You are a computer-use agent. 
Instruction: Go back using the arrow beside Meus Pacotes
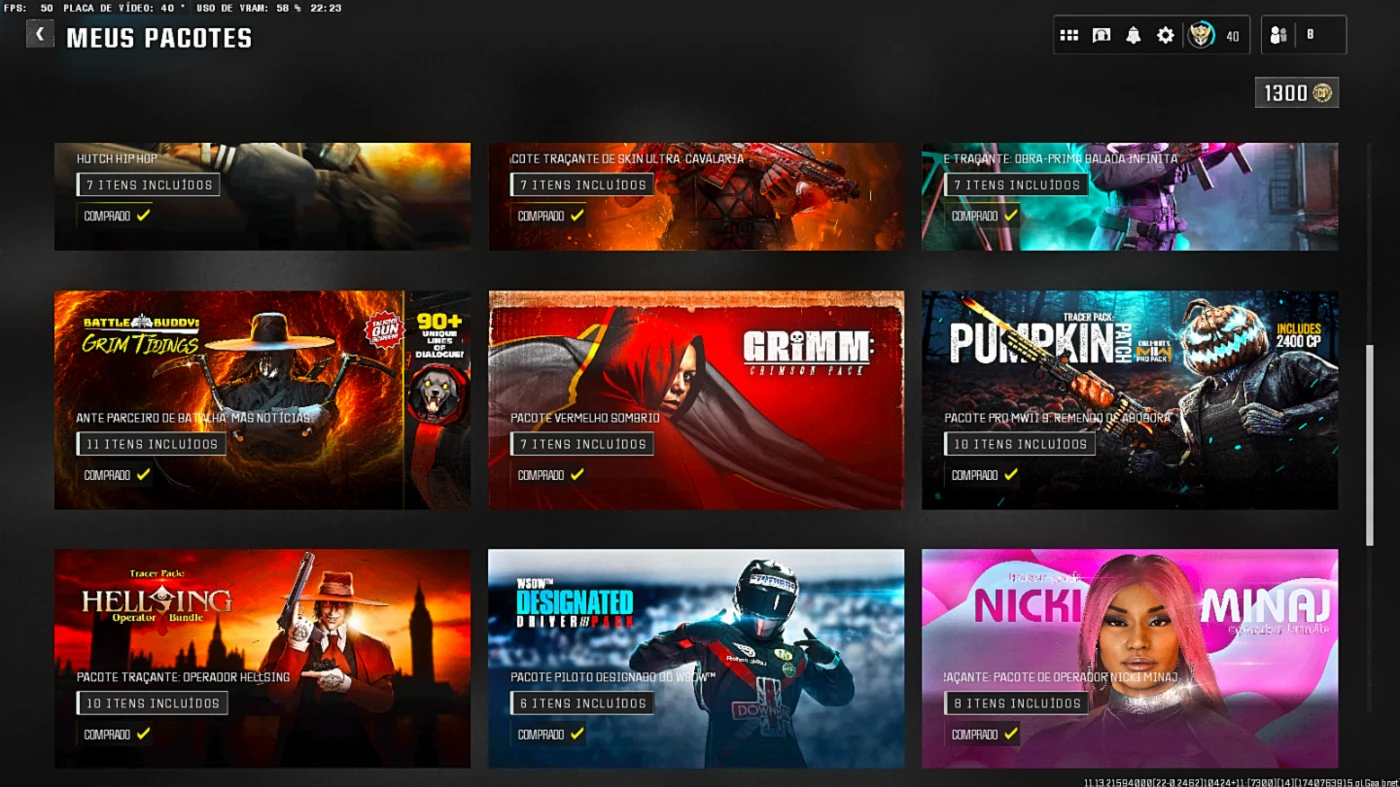click(x=39, y=34)
